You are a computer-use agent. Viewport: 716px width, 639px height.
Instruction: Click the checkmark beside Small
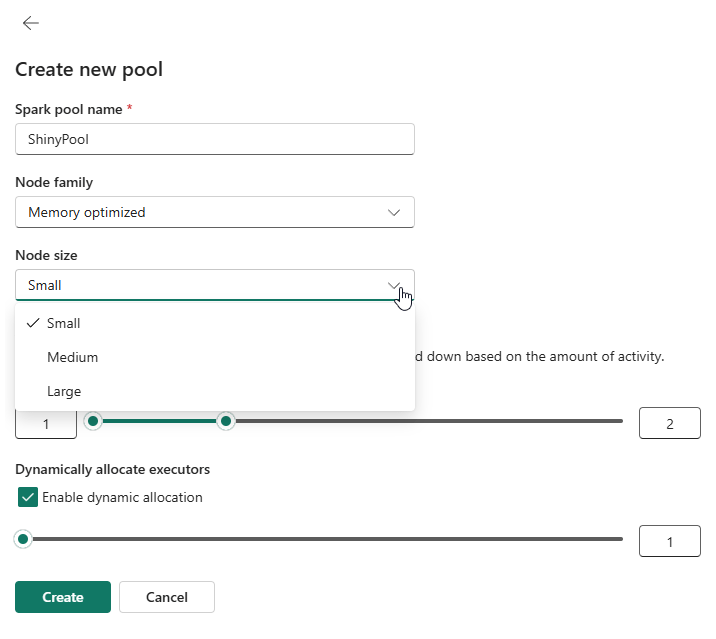[33, 323]
